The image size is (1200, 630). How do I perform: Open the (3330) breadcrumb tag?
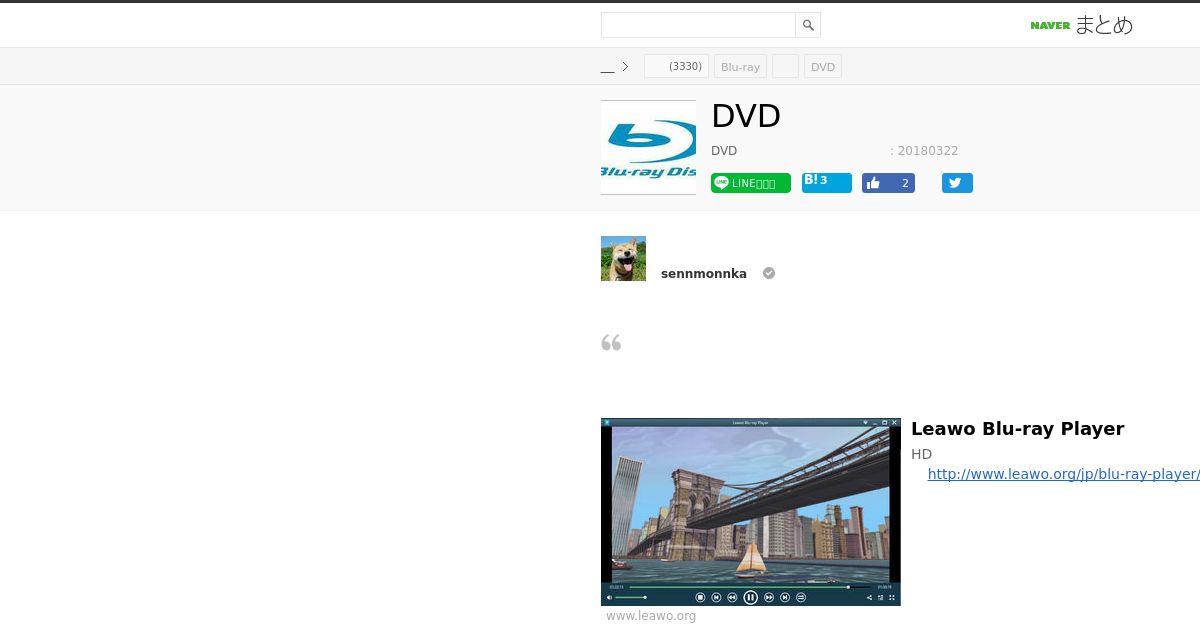676,67
